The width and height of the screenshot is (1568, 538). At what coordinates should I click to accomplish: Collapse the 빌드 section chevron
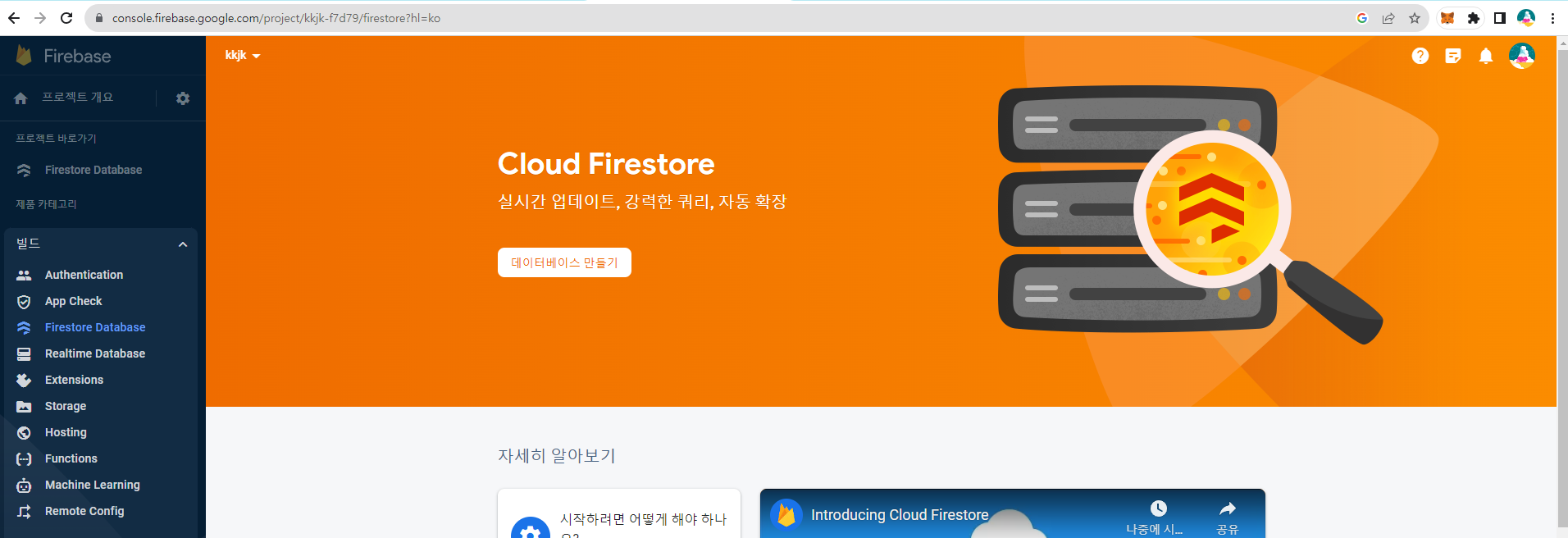pos(183,244)
